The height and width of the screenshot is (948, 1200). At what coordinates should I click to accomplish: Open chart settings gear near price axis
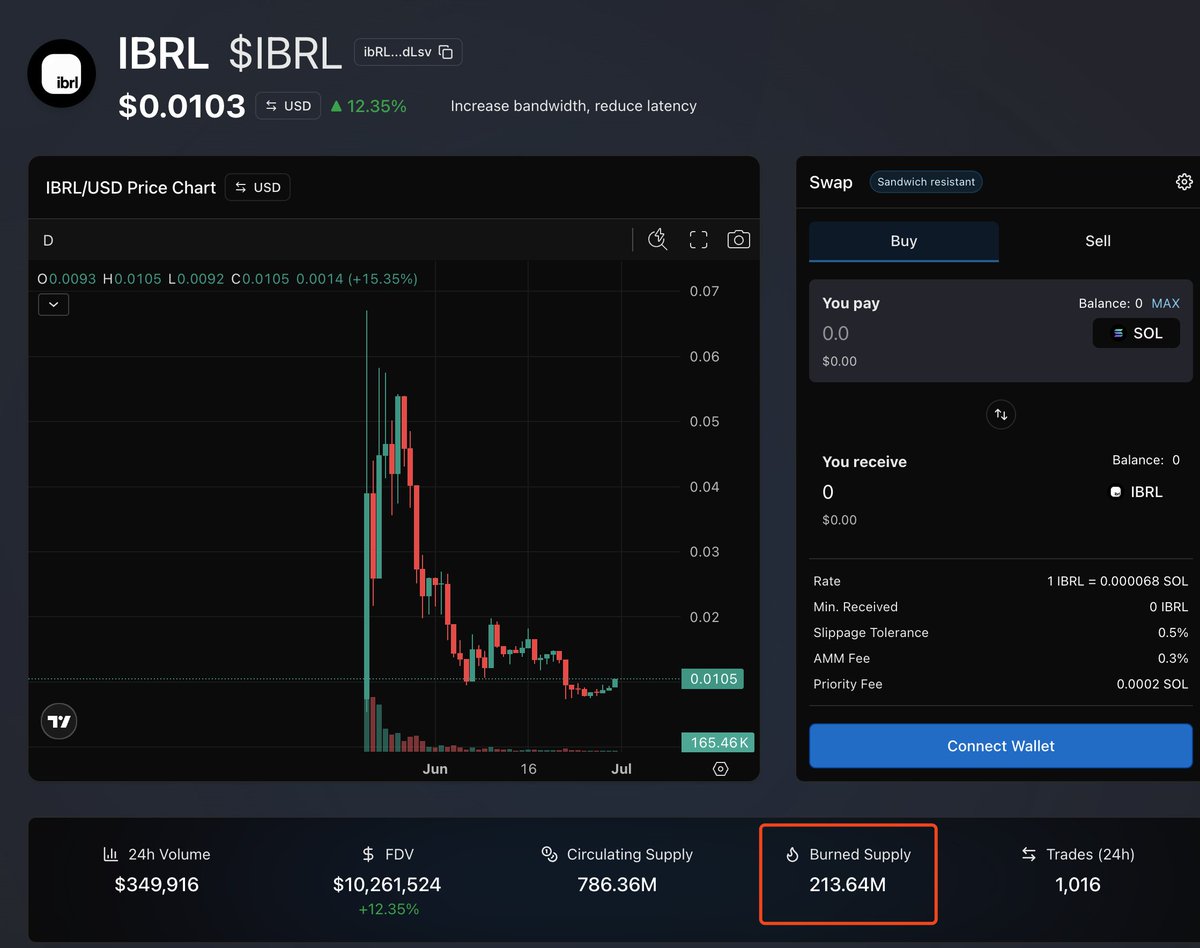point(720,769)
